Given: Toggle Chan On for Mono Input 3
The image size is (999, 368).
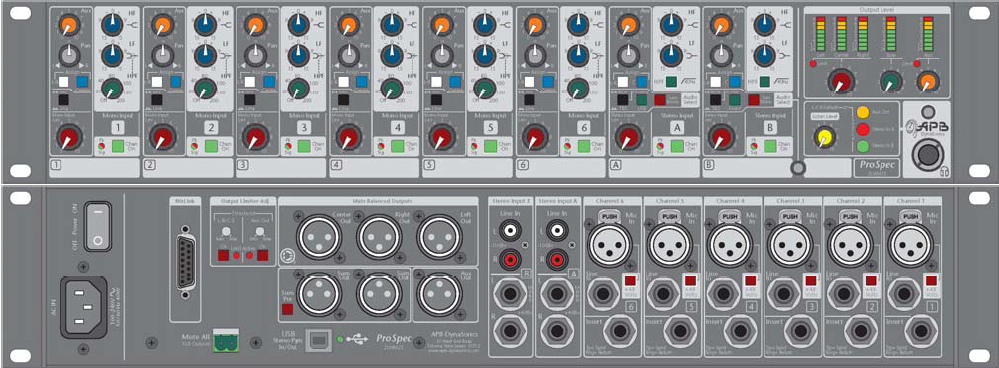Looking at the screenshot, I should click(x=304, y=146).
